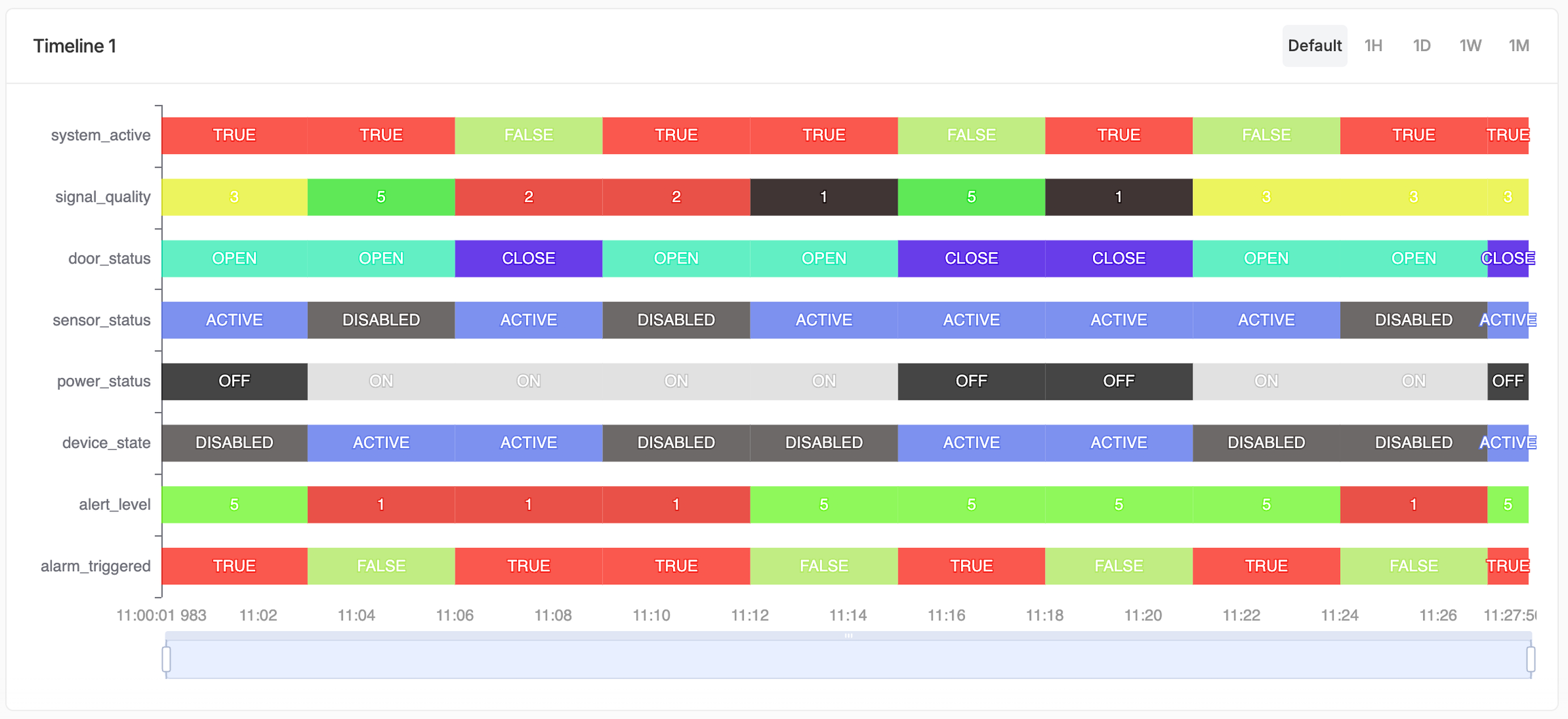The height and width of the screenshot is (719, 1568).
Task: Click the top grip of the zoom bar
Action: [x=848, y=635]
